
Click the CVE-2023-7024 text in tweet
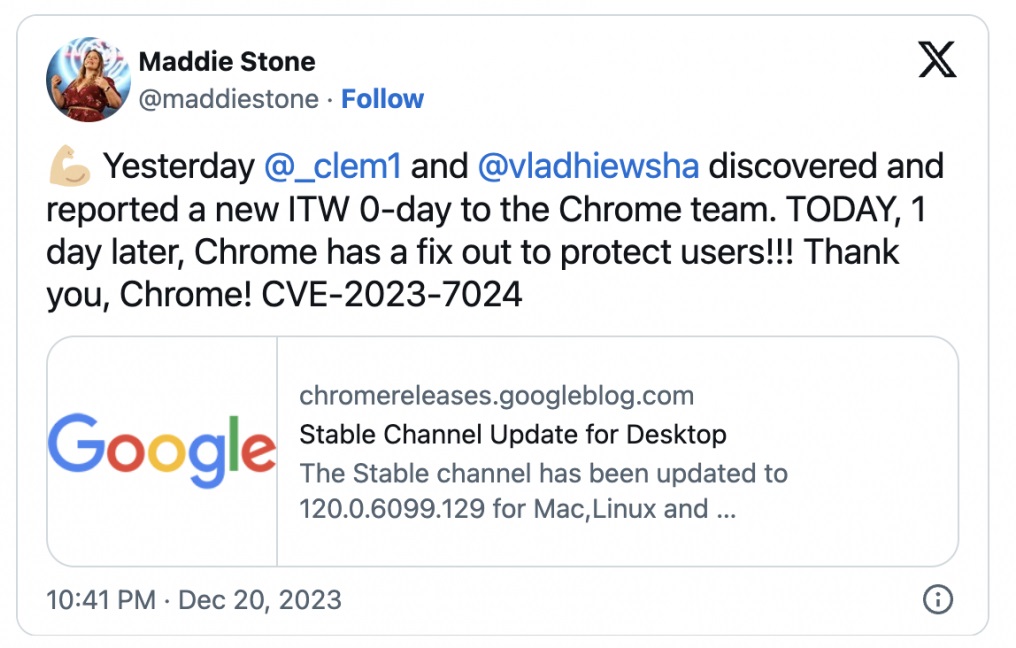pyautogui.click(x=391, y=295)
